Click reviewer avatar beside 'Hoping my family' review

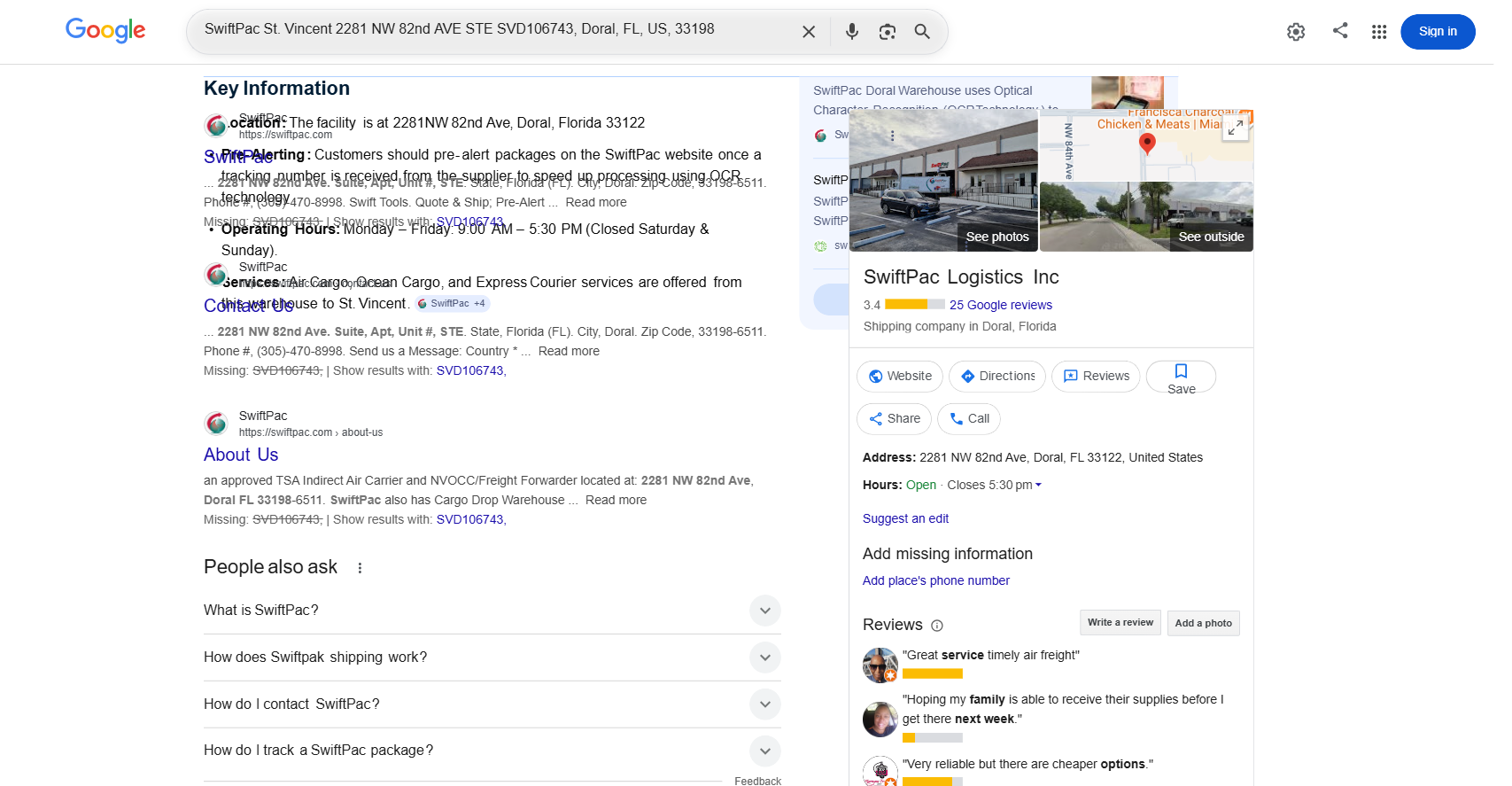880,720
